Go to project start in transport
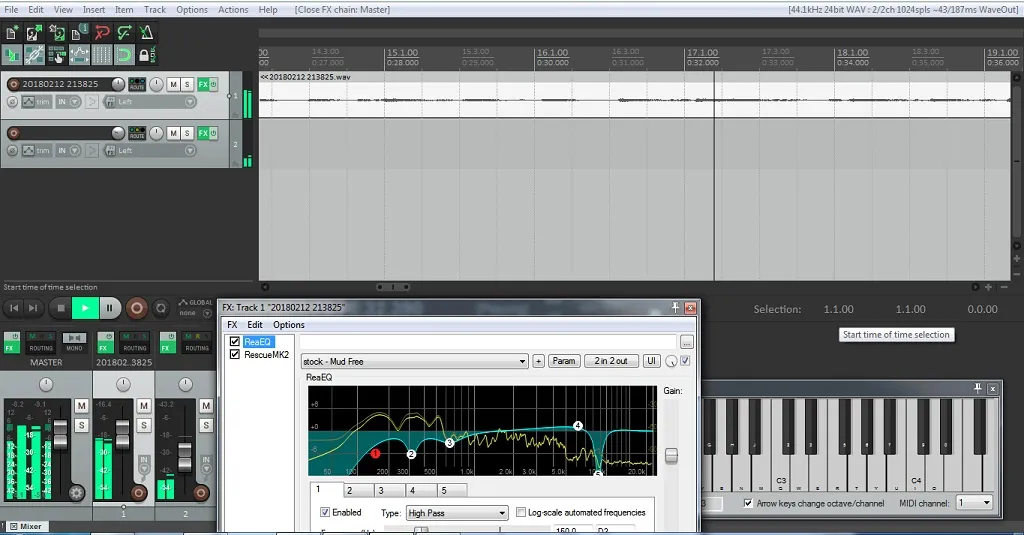The image size is (1024, 535). [x=14, y=308]
